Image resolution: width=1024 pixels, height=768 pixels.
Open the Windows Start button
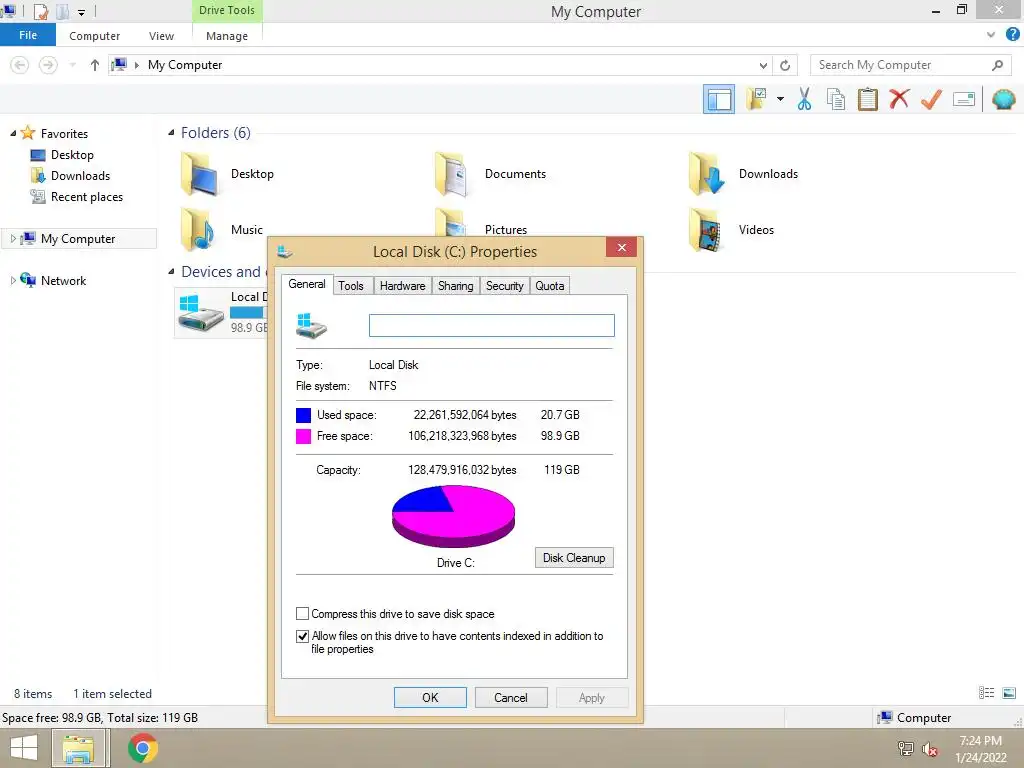point(24,748)
